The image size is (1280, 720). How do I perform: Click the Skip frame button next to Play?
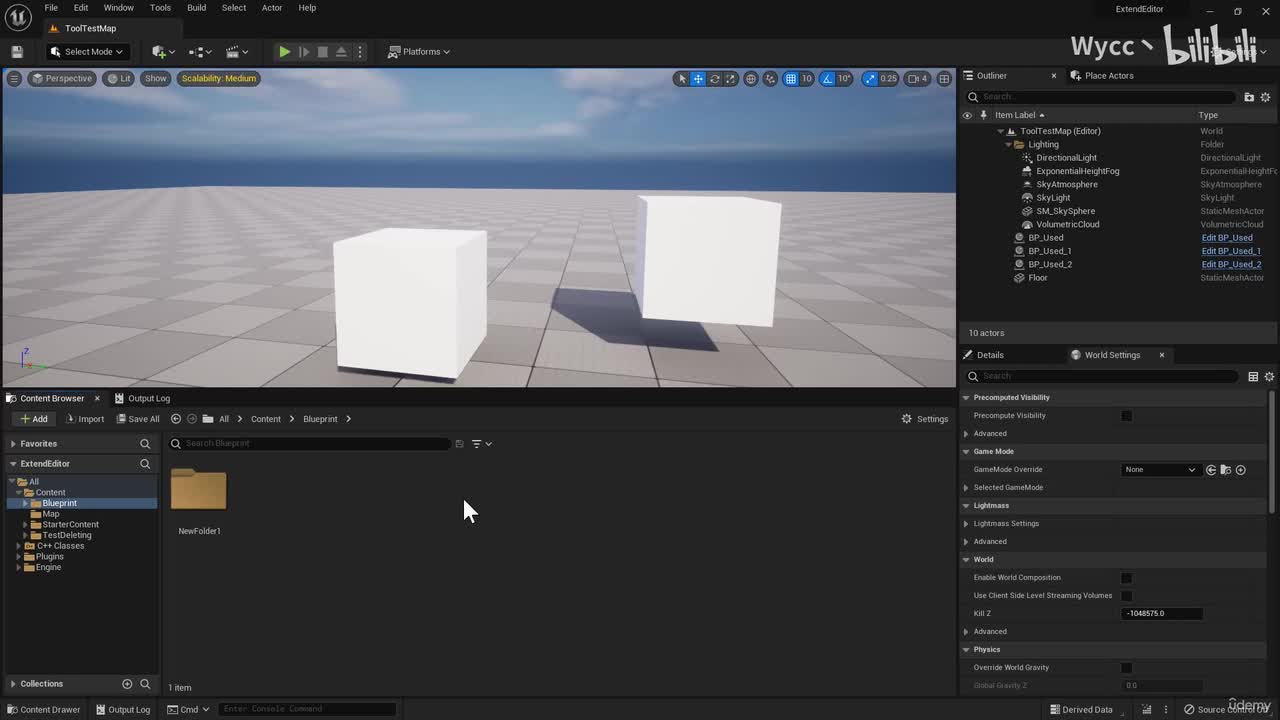304,52
